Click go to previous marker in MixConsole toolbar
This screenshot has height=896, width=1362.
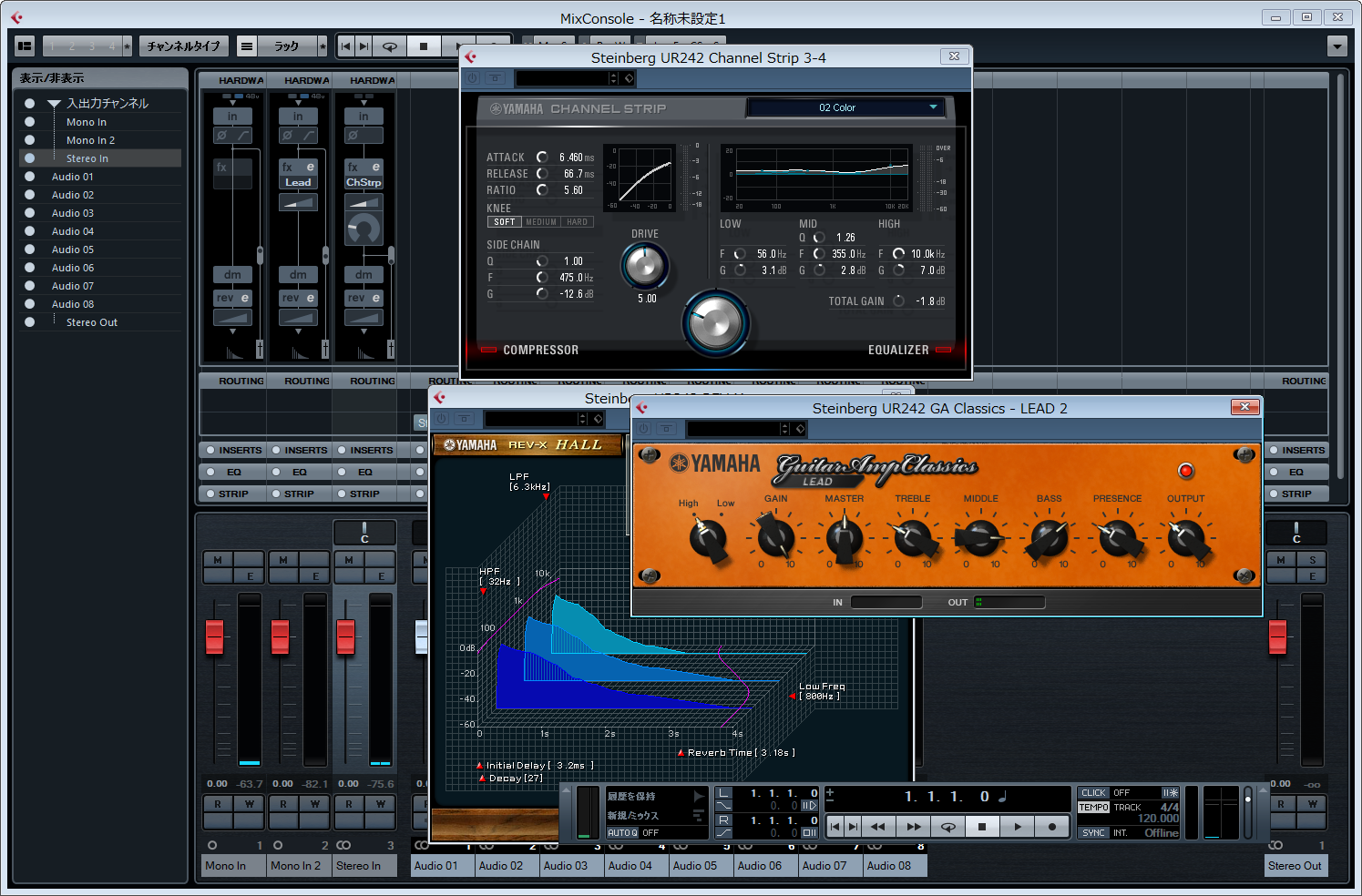[x=345, y=46]
